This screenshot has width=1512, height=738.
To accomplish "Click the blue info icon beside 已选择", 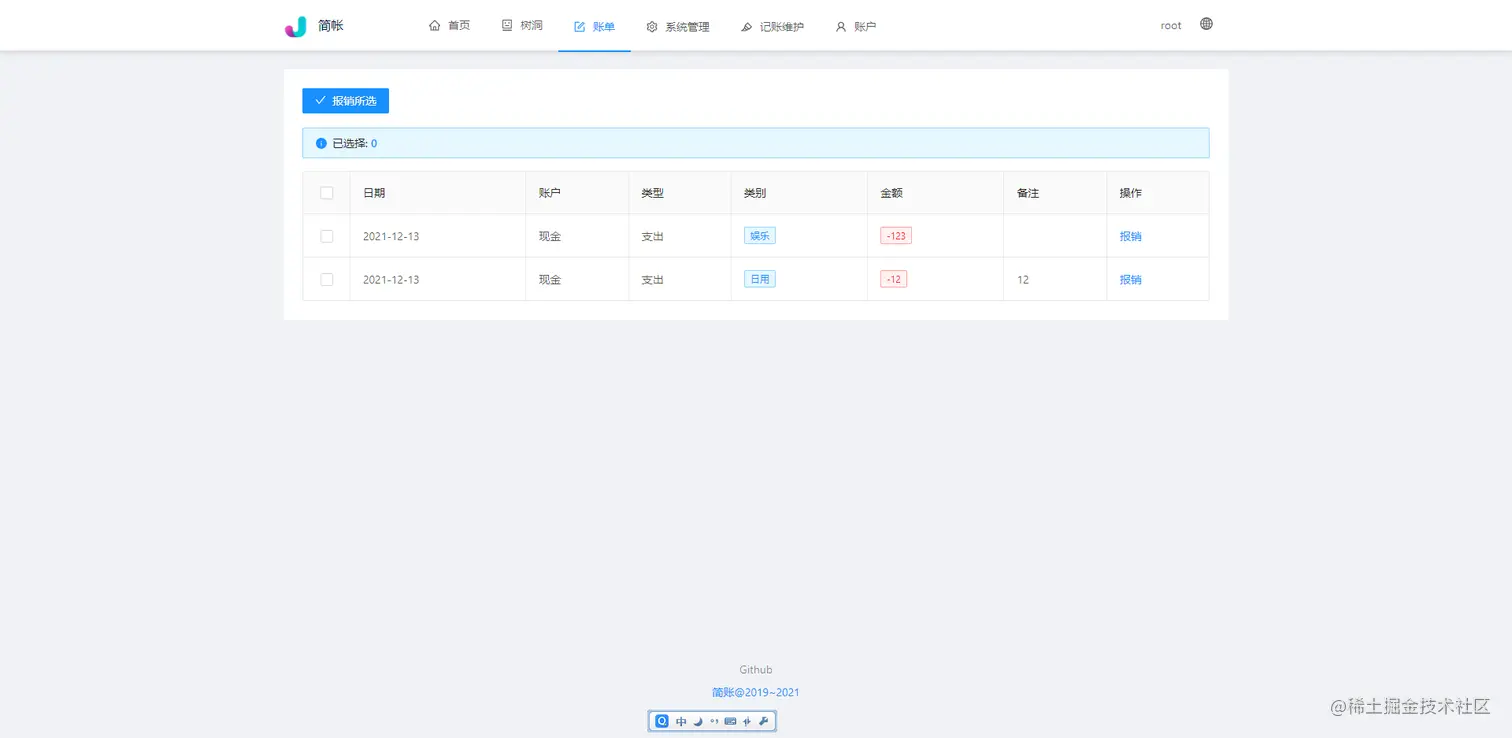I will tap(321, 143).
